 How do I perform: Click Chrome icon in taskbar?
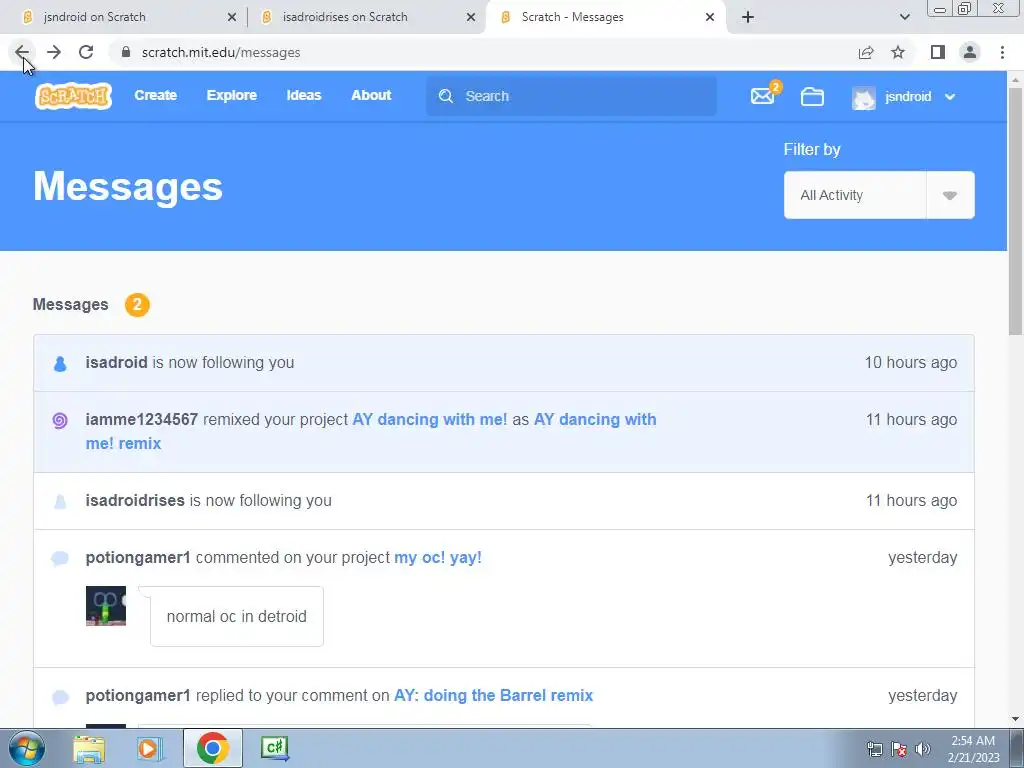pos(212,748)
